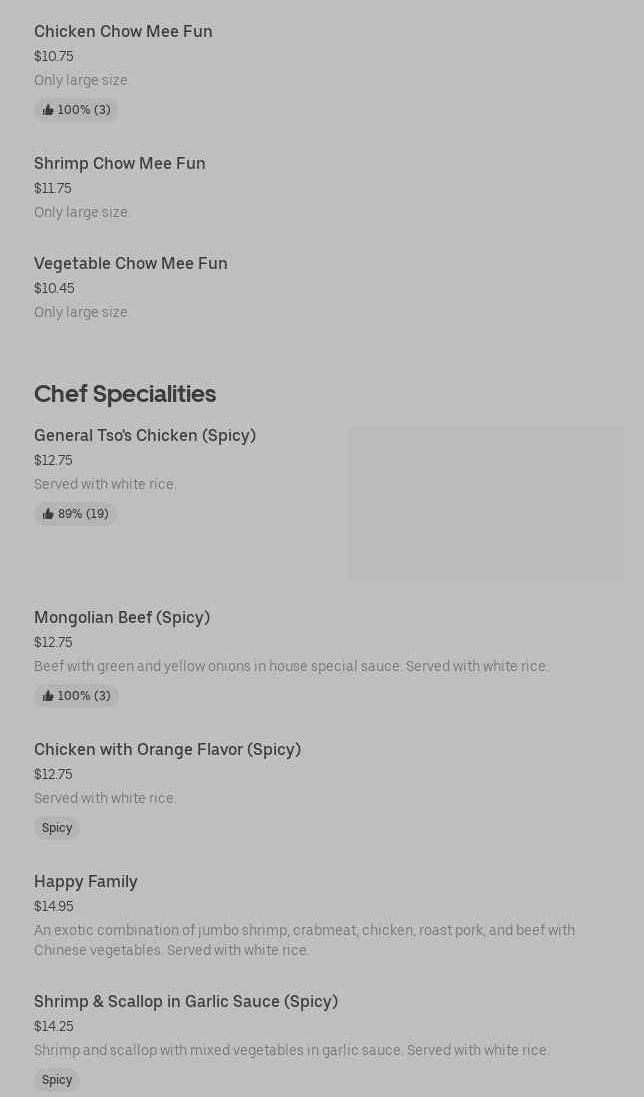
Task: Click thumbs-up icon under Chicken Chow Mee Fun
Action: click(x=48, y=110)
